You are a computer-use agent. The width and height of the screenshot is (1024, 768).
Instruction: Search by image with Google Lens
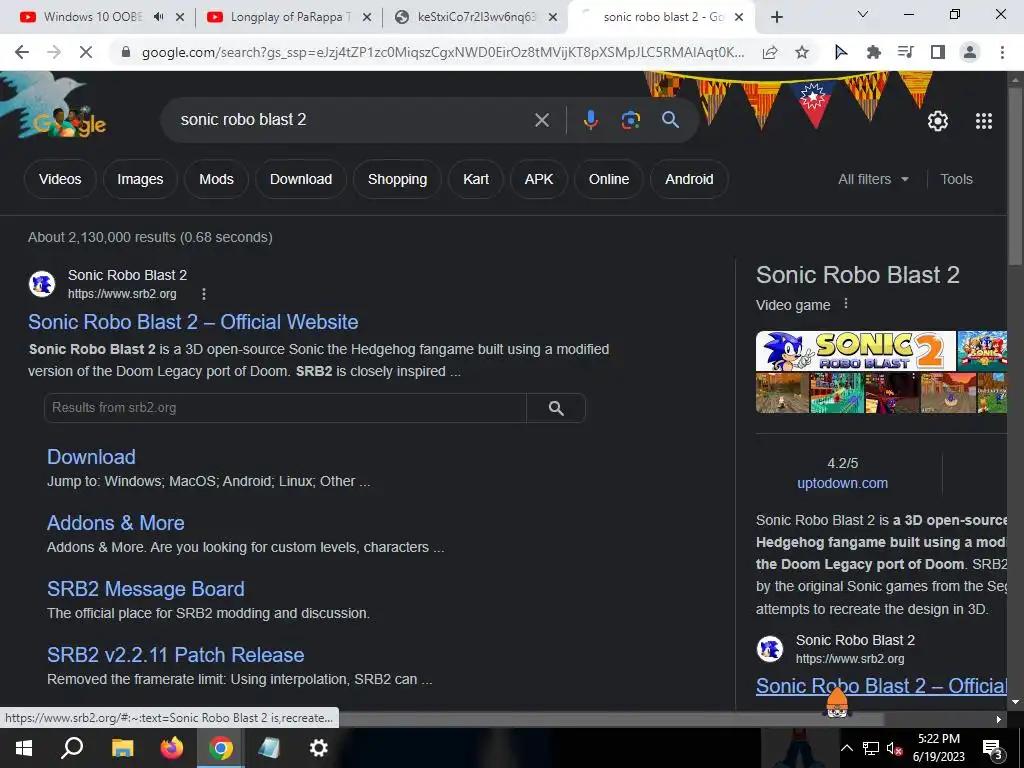click(631, 120)
